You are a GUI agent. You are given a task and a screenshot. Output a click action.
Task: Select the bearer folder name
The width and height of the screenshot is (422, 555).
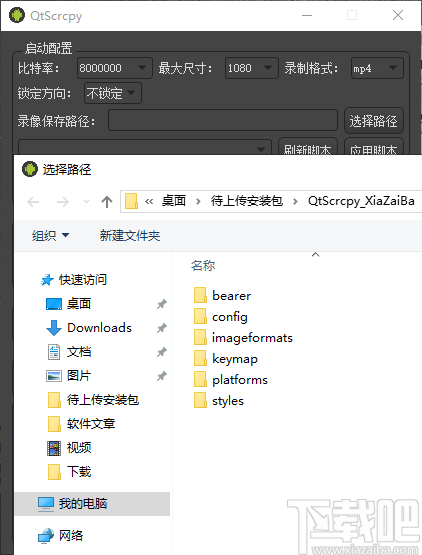click(232, 296)
